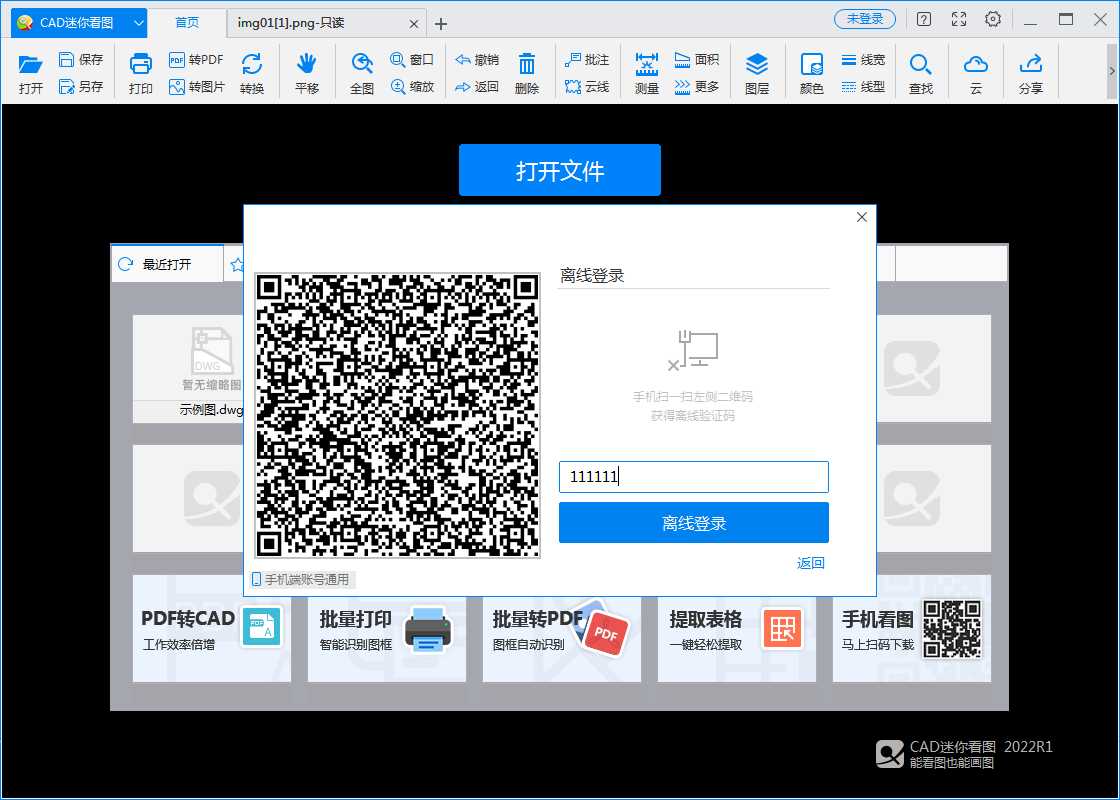Switch to the 首页 tab
Image resolution: width=1120 pixels, height=800 pixels.
click(187, 23)
